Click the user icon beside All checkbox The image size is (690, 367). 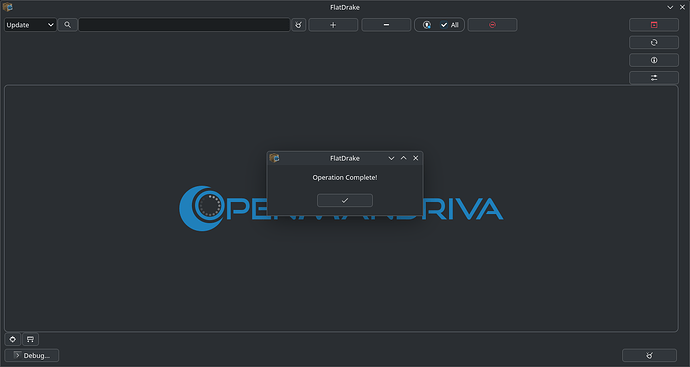426,25
